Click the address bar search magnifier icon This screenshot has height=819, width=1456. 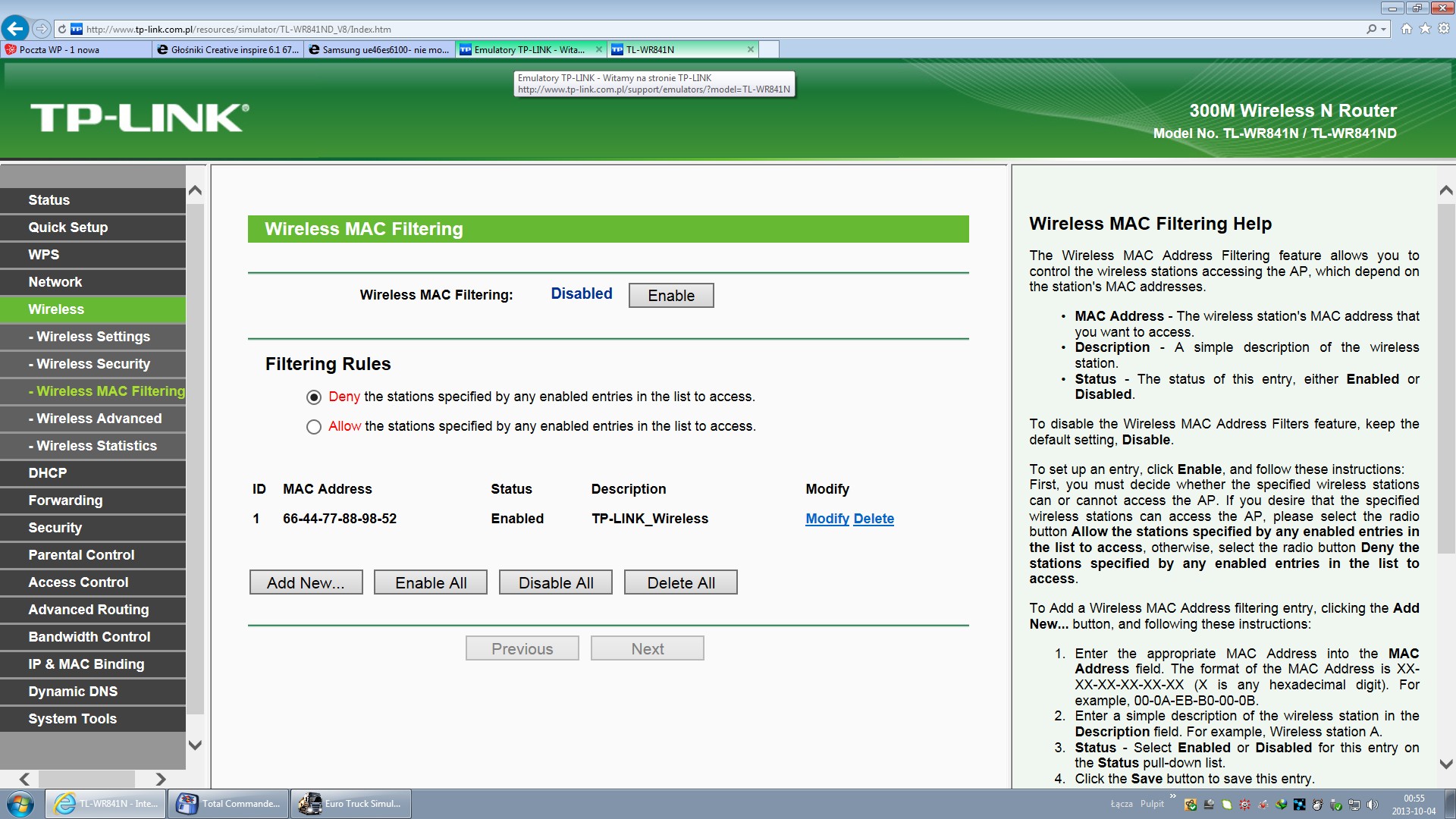tap(1371, 29)
